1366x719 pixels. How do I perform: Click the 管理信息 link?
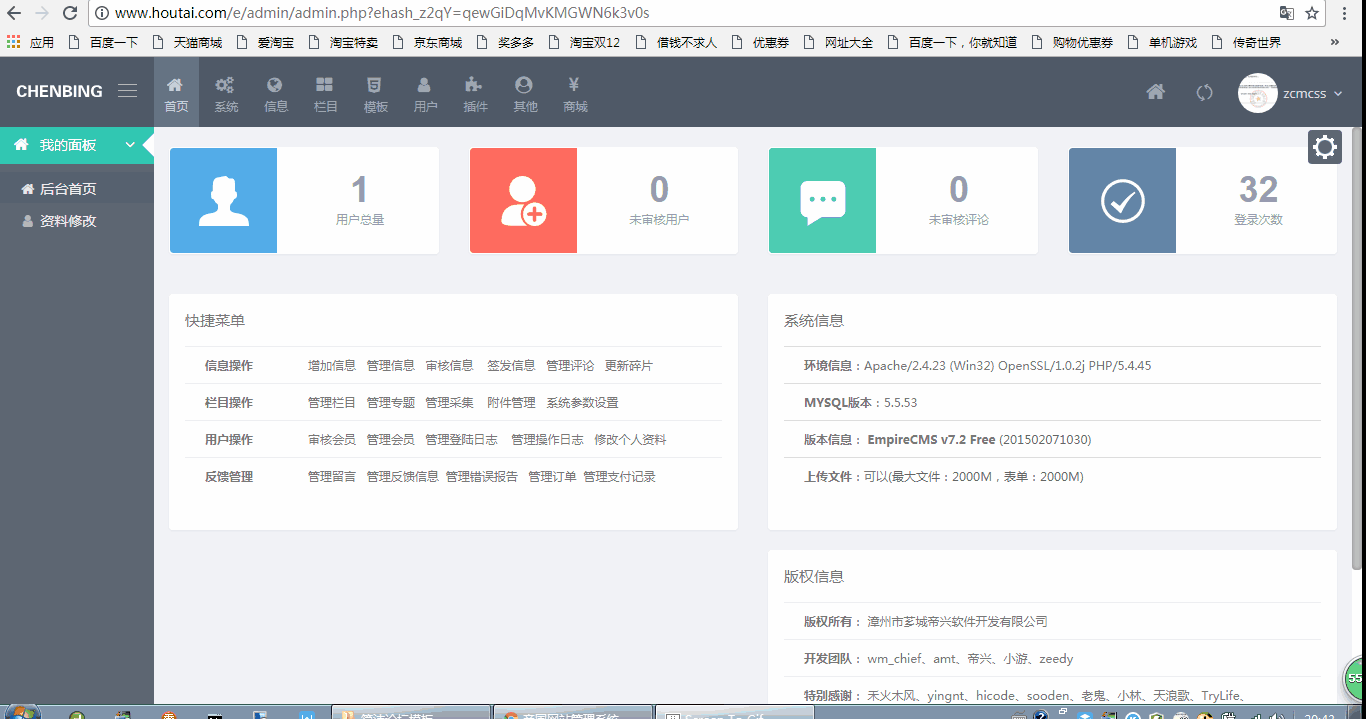click(x=391, y=366)
